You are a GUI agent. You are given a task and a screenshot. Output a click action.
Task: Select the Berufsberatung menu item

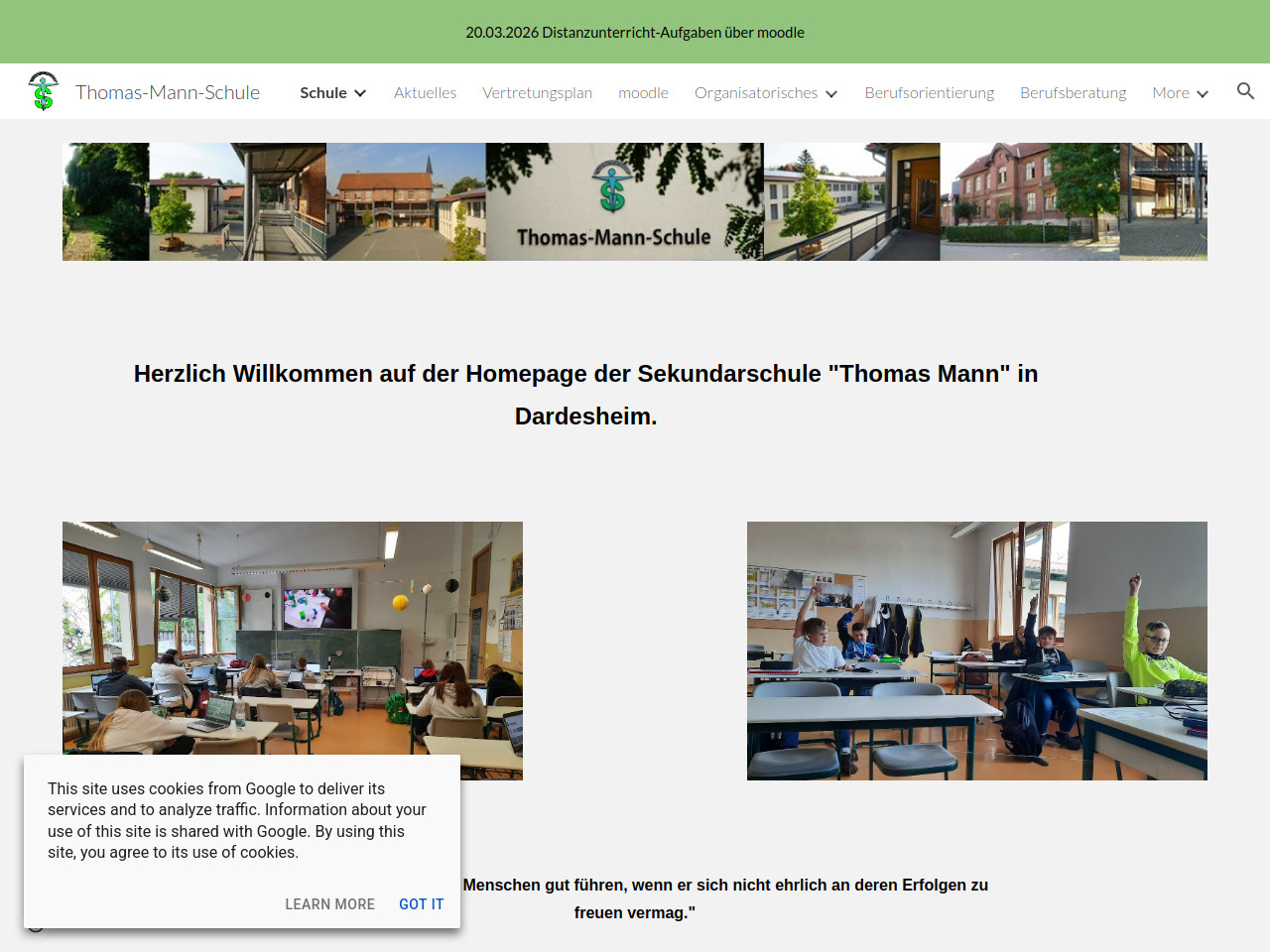[1073, 93]
